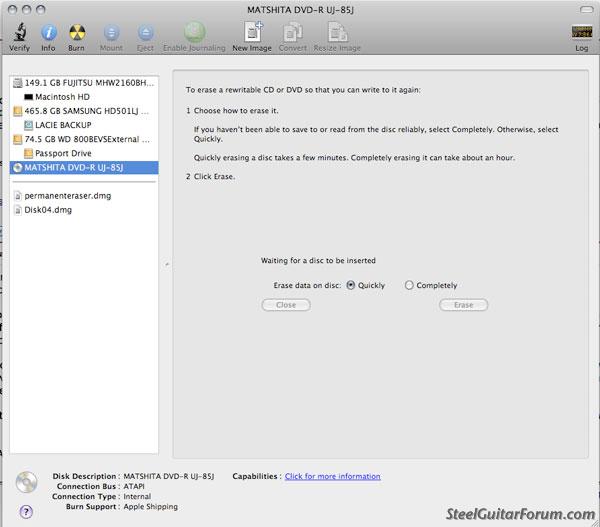Select Macintosh HD volume in sidebar
This screenshot has height=527, width=600.
62,96
